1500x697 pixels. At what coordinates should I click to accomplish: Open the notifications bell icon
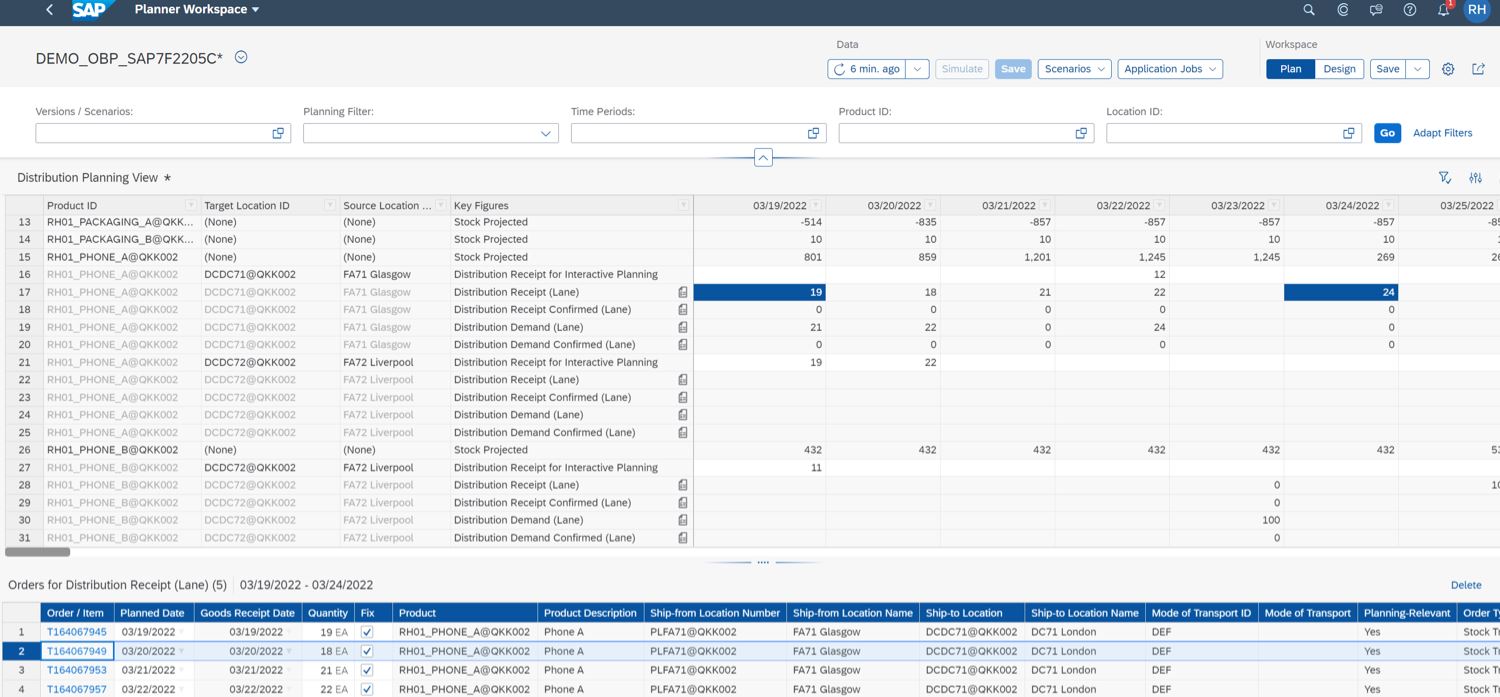[x=1443, y=10]
